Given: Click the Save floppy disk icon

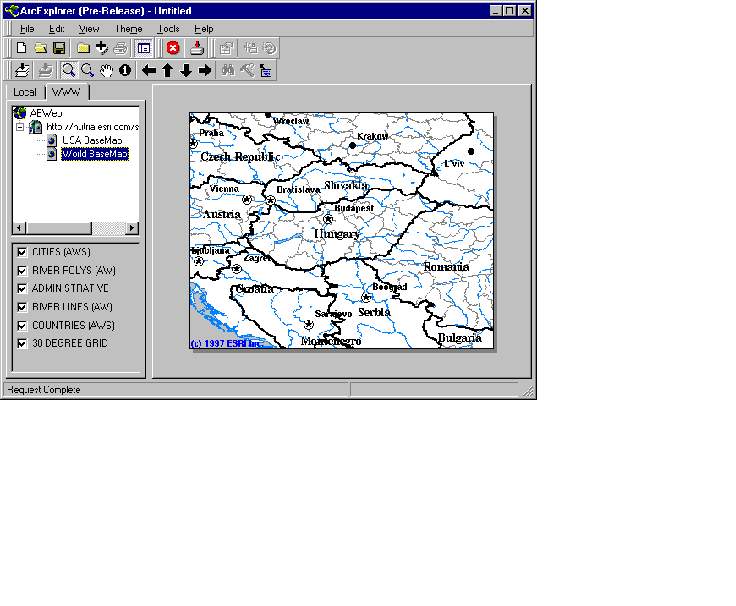Looking at the screenshot, I should (59, 48).
